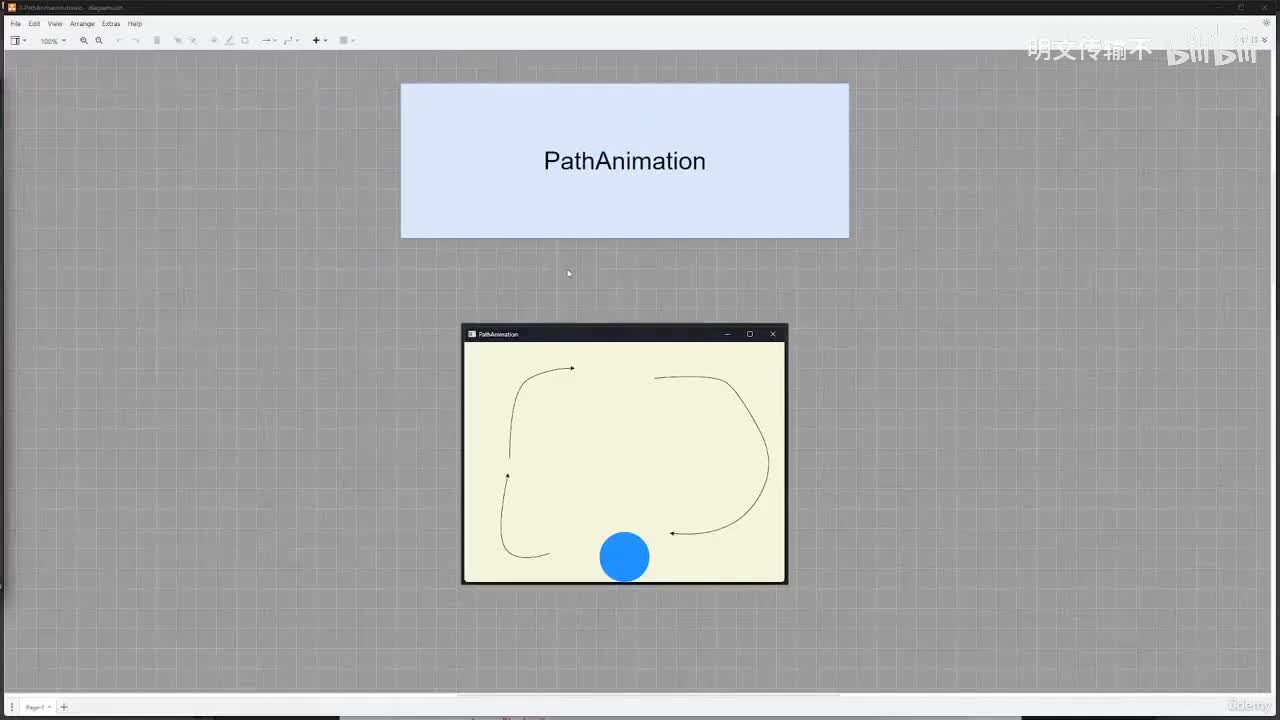The image size is (1280, 720).
Task: Open the Help menu
Action: pyautogui.click(x=135, y=23)
